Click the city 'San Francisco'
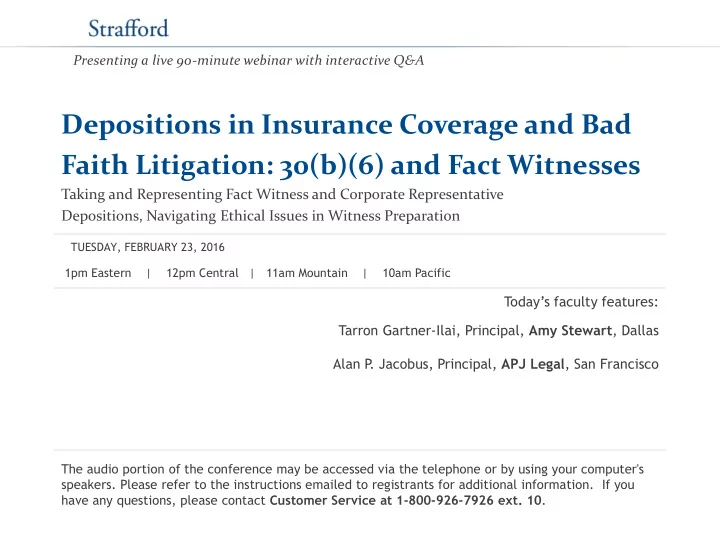The width and height of the screenshot is (720, 540). coord(616,365)
